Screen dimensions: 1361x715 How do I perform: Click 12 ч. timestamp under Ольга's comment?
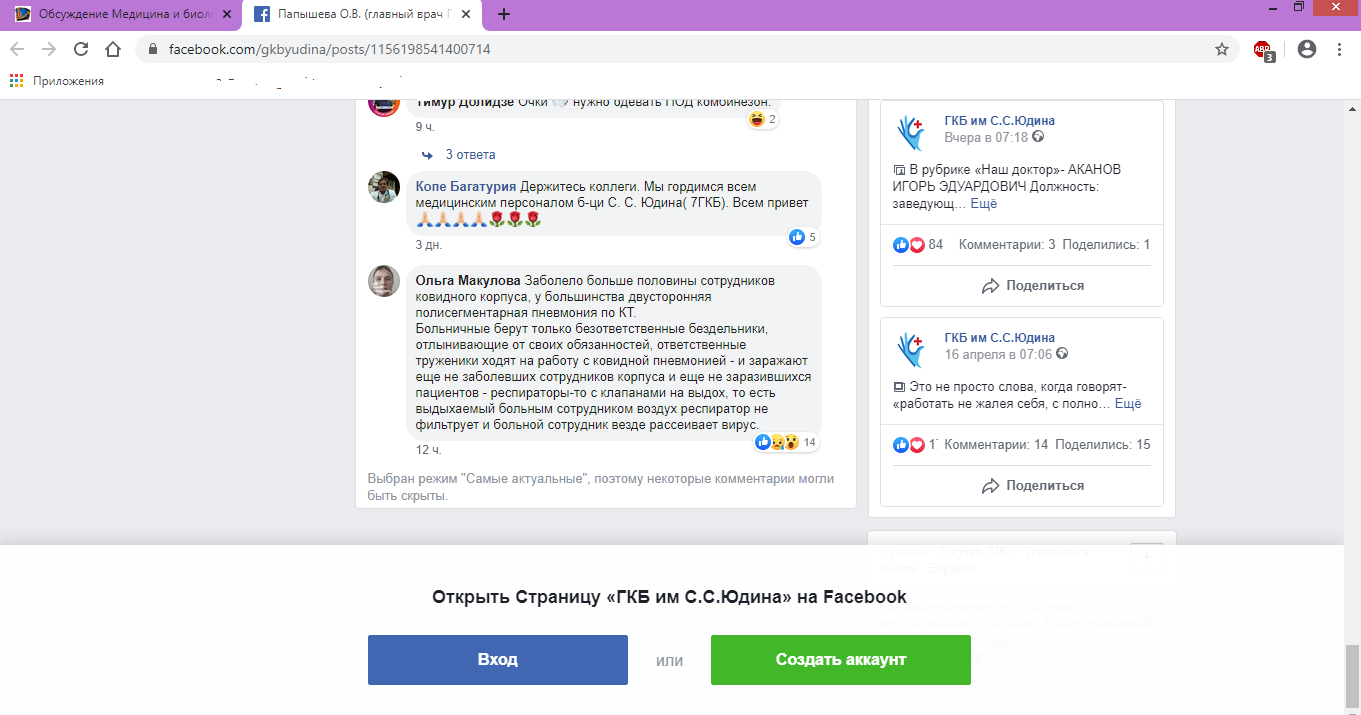click(x=429, y=450)
